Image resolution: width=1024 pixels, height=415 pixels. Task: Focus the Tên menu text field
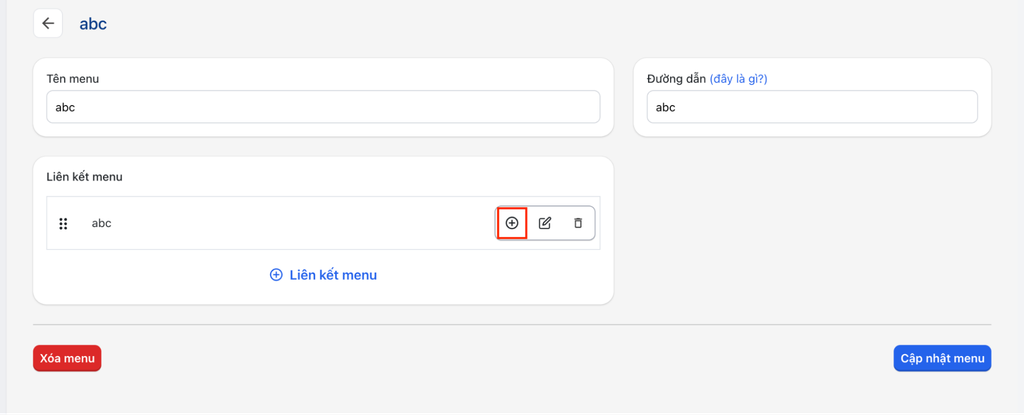click(x=323, y=108)
